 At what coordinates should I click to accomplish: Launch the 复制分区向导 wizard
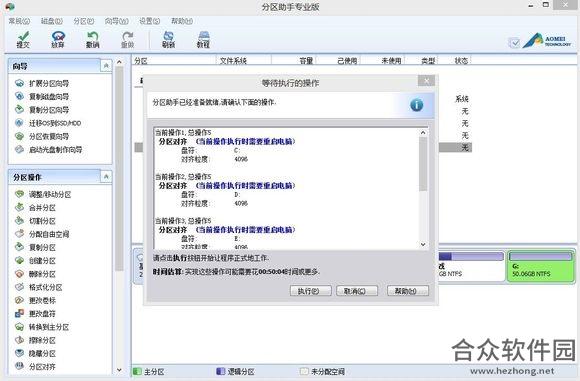pyautogui.click(x=42, y=110)
